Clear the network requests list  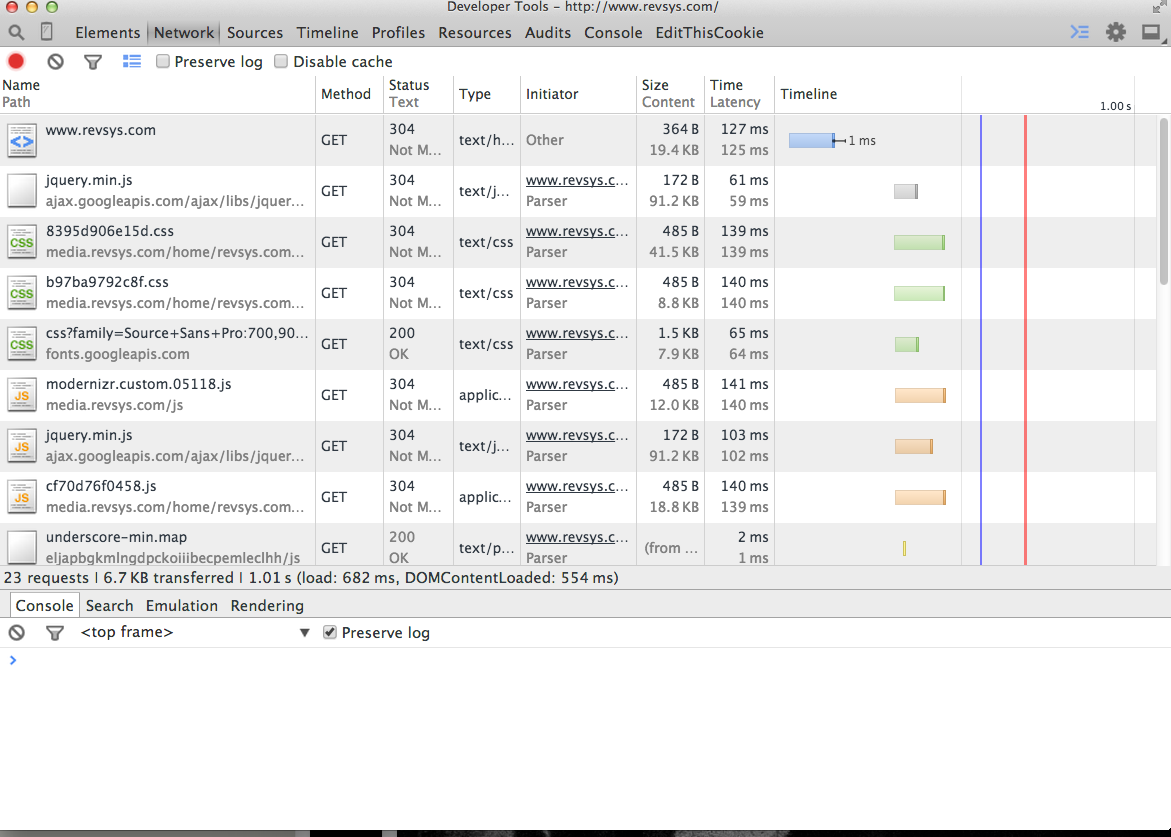click(55, 61)
